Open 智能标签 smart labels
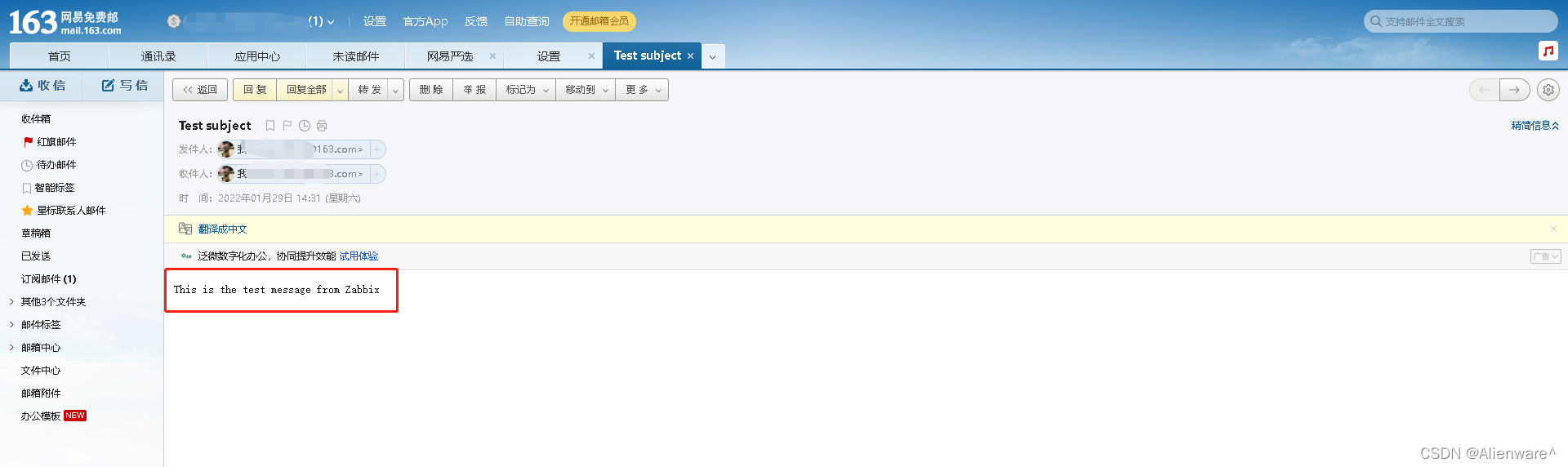The image size is (1568, 467). point(48,188)
